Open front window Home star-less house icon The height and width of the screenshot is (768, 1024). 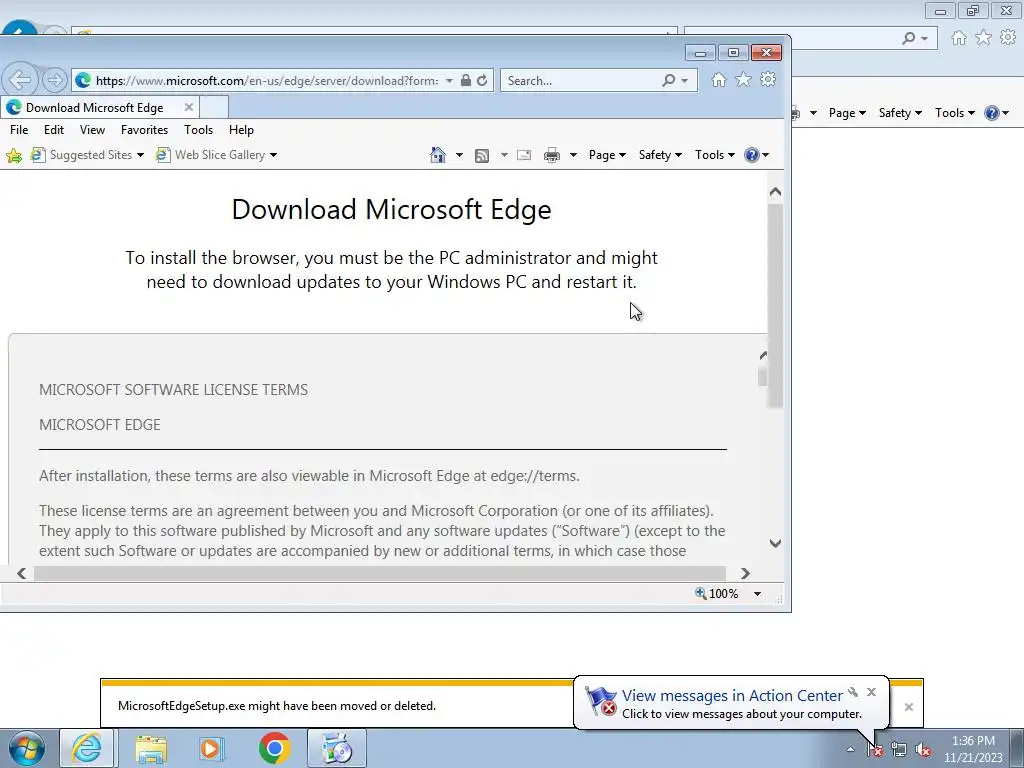[718, 80]
